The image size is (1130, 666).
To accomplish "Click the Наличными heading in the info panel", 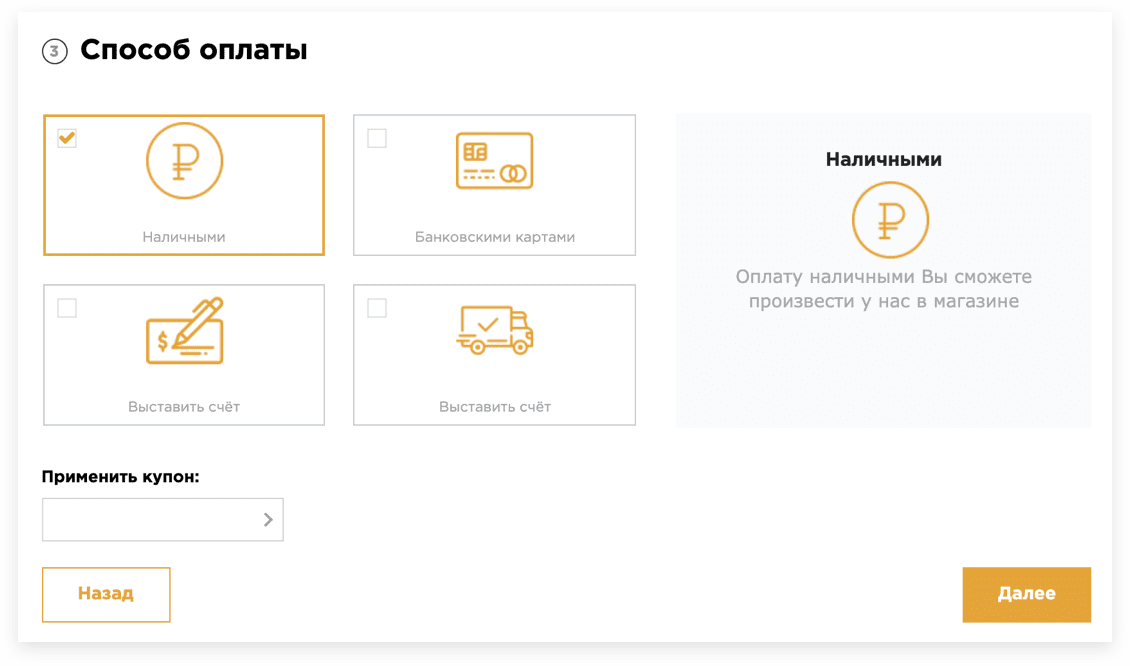I will (884, 159).
